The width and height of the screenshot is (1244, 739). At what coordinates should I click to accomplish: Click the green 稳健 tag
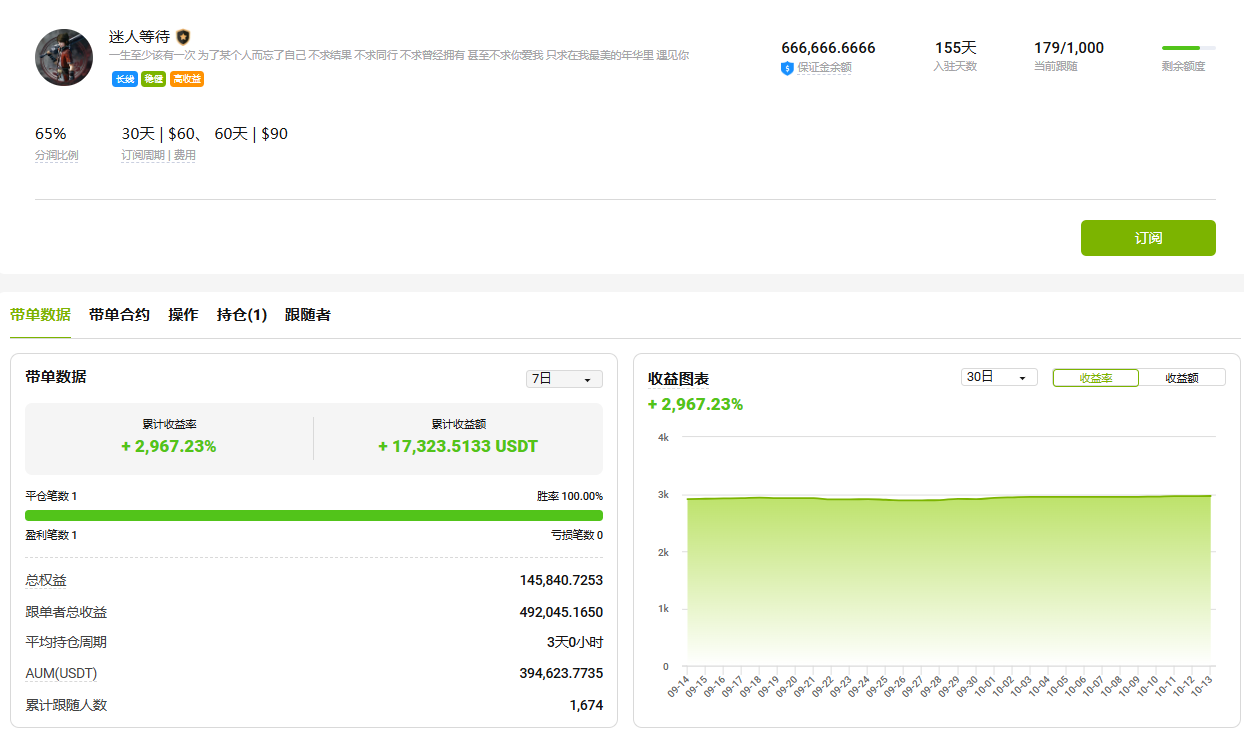click(x=153, y=79)
